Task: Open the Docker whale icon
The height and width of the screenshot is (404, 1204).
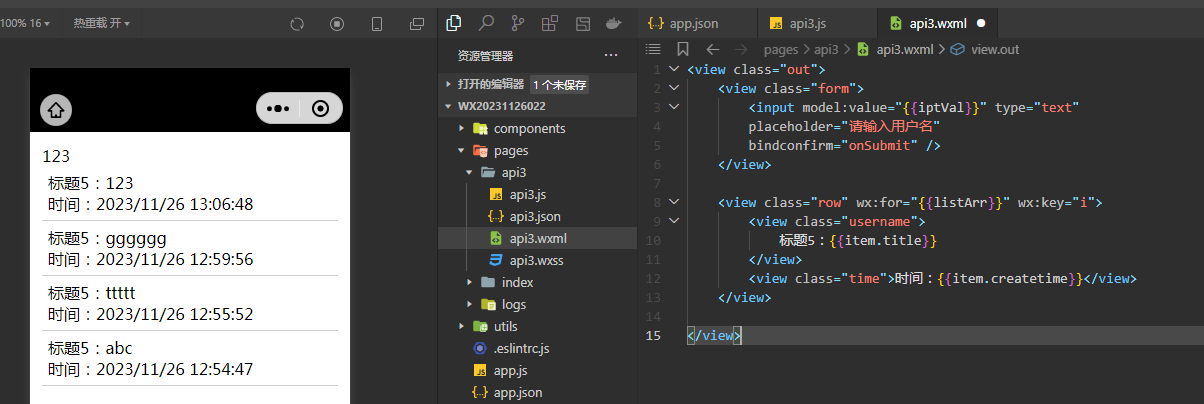Action: click(615, 23)
